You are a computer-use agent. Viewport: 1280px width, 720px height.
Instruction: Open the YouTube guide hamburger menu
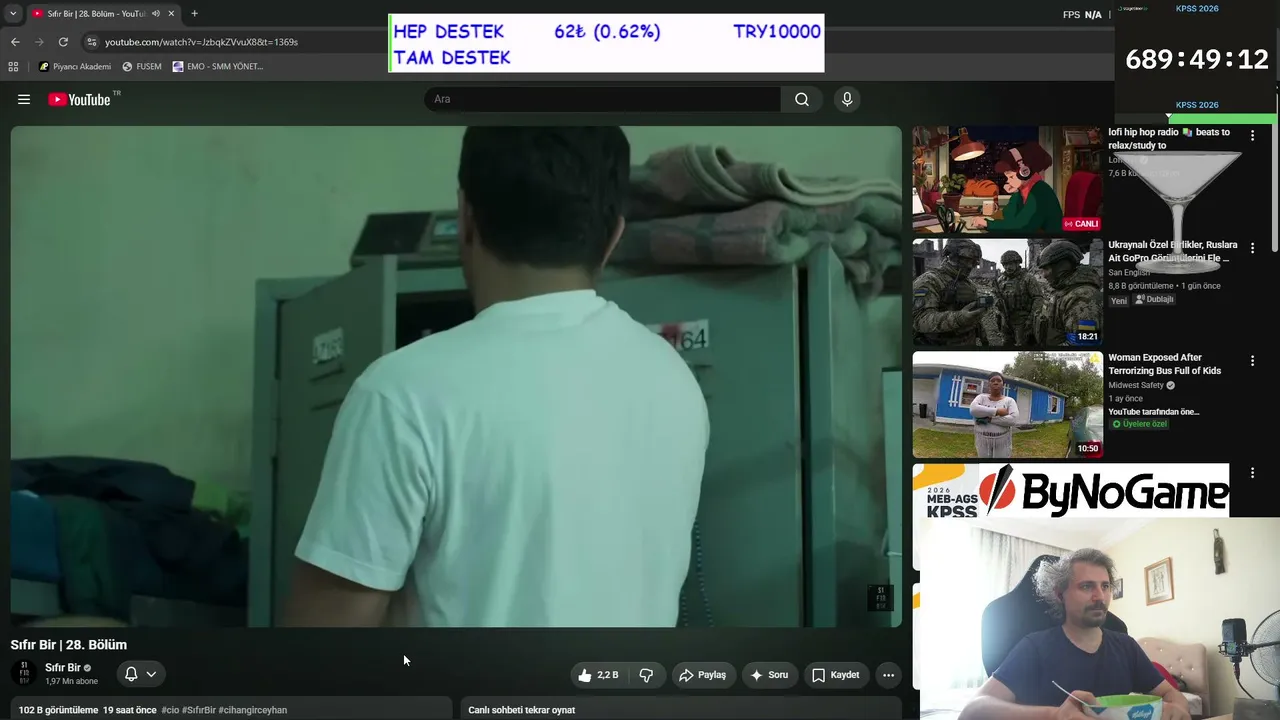point(24,99)
